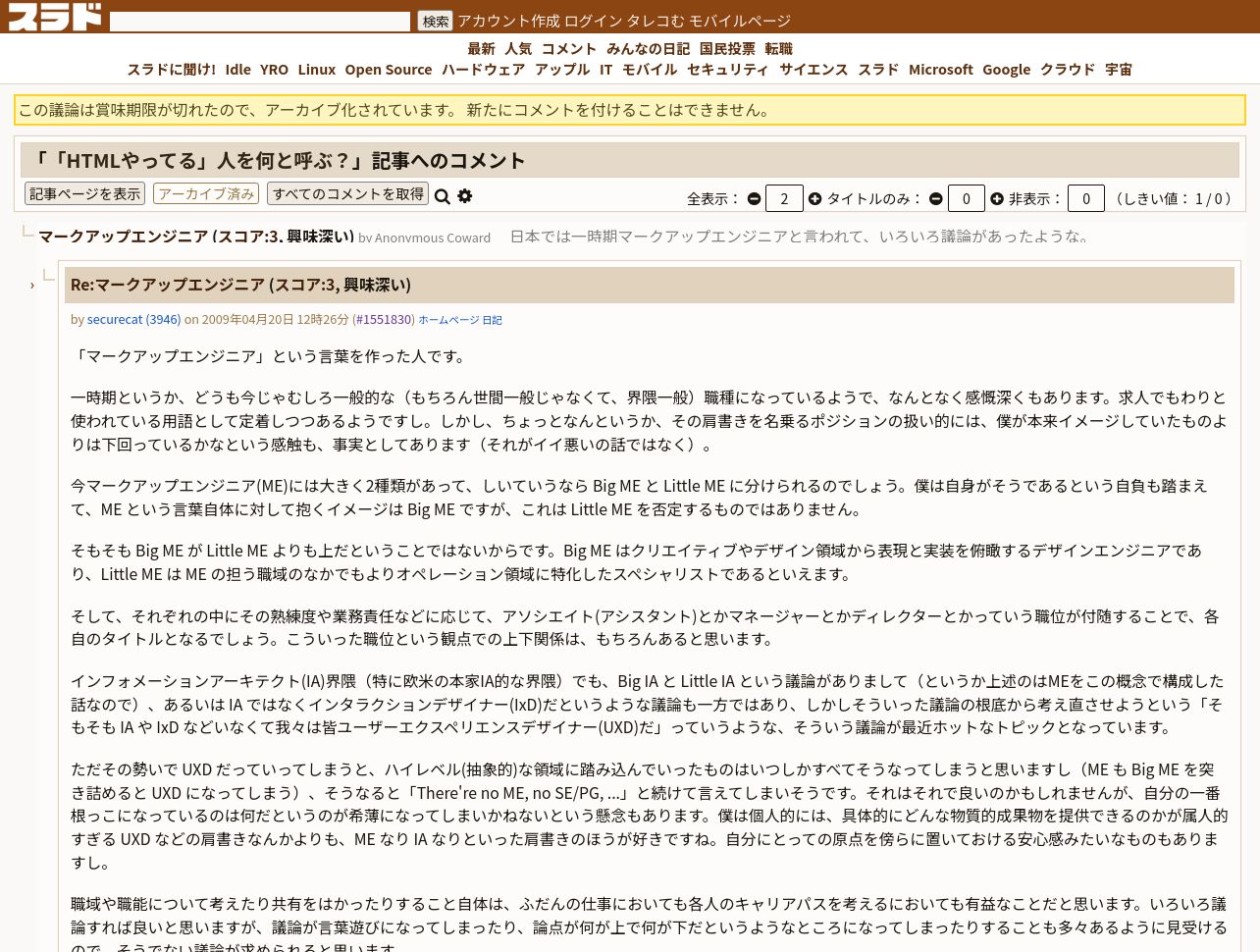The width and height of the screenshot is (1260, 952).
Task: Open comment permalink #1551830
Action: [384, 319]
